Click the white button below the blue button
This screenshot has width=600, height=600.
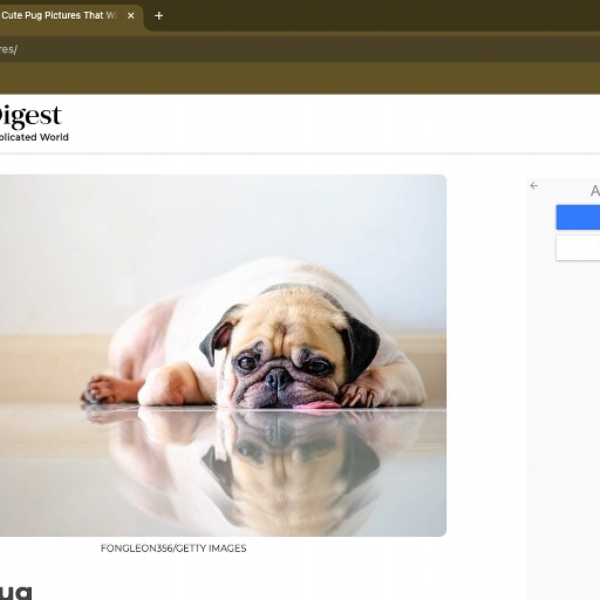click(x=578, y=248)
